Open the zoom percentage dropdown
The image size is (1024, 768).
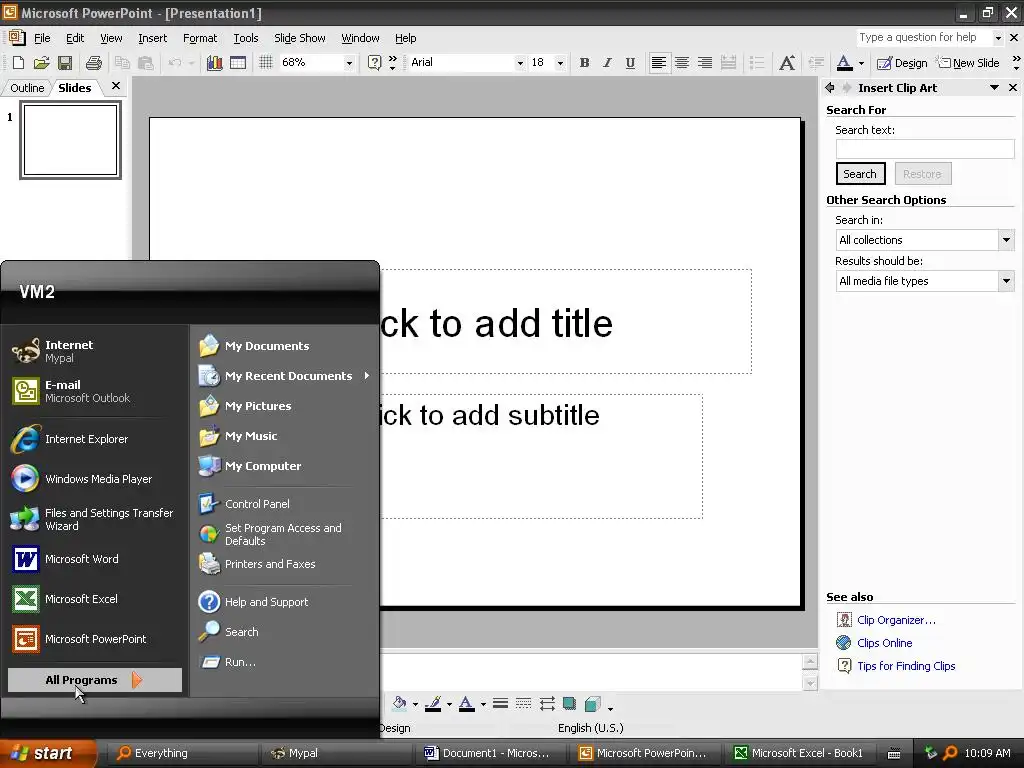tap(349, 63)
